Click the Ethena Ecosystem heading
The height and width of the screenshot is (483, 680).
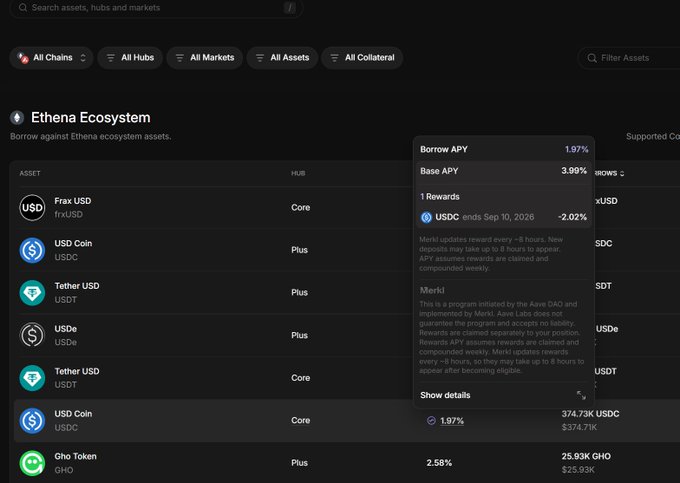tap(91, 117)
